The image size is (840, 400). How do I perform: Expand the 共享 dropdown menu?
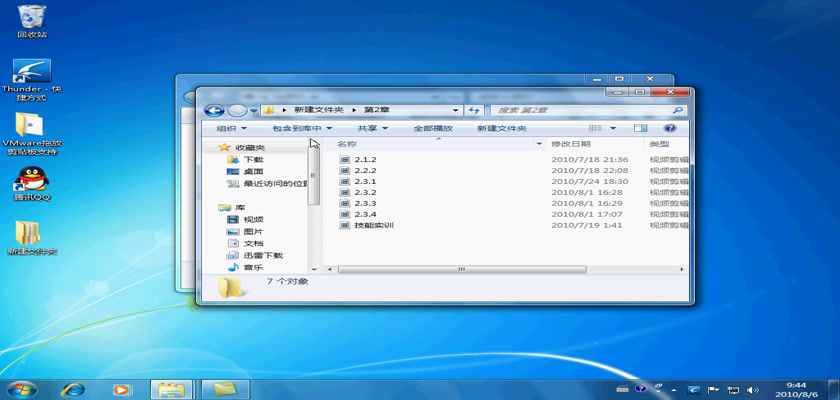(372, 128)
